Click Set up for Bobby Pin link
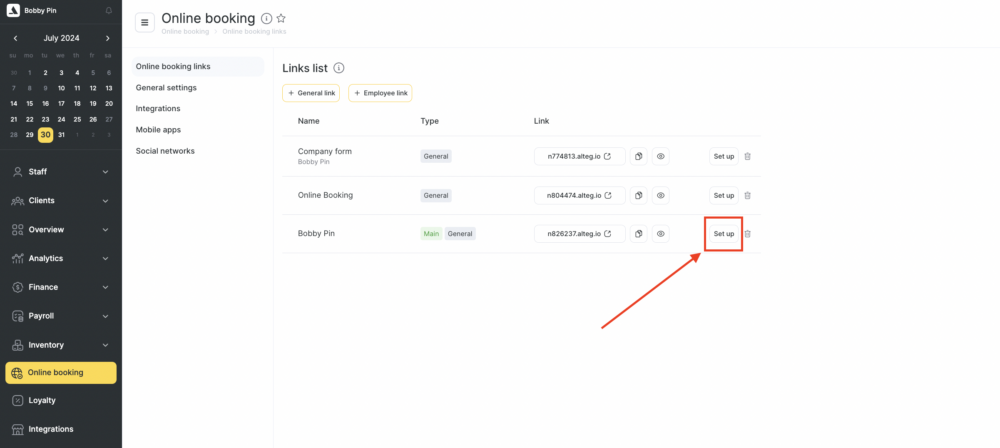 [723, 234]
